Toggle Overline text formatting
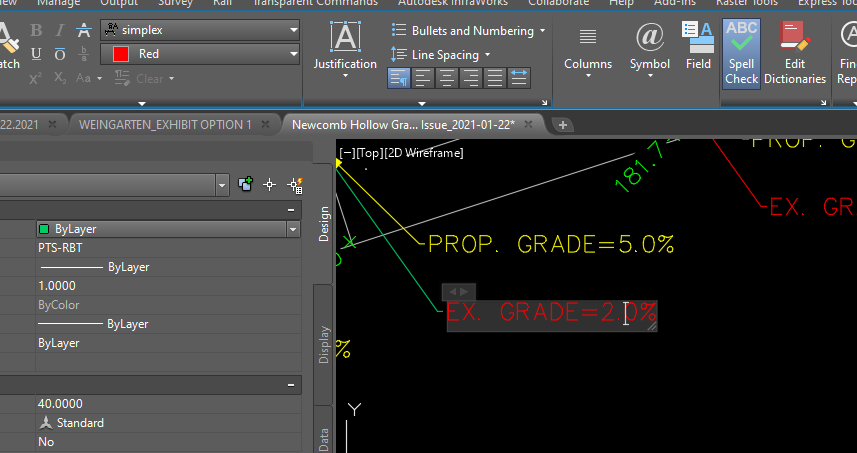Viewport: 857px width, 453px height. pos(60,54)
